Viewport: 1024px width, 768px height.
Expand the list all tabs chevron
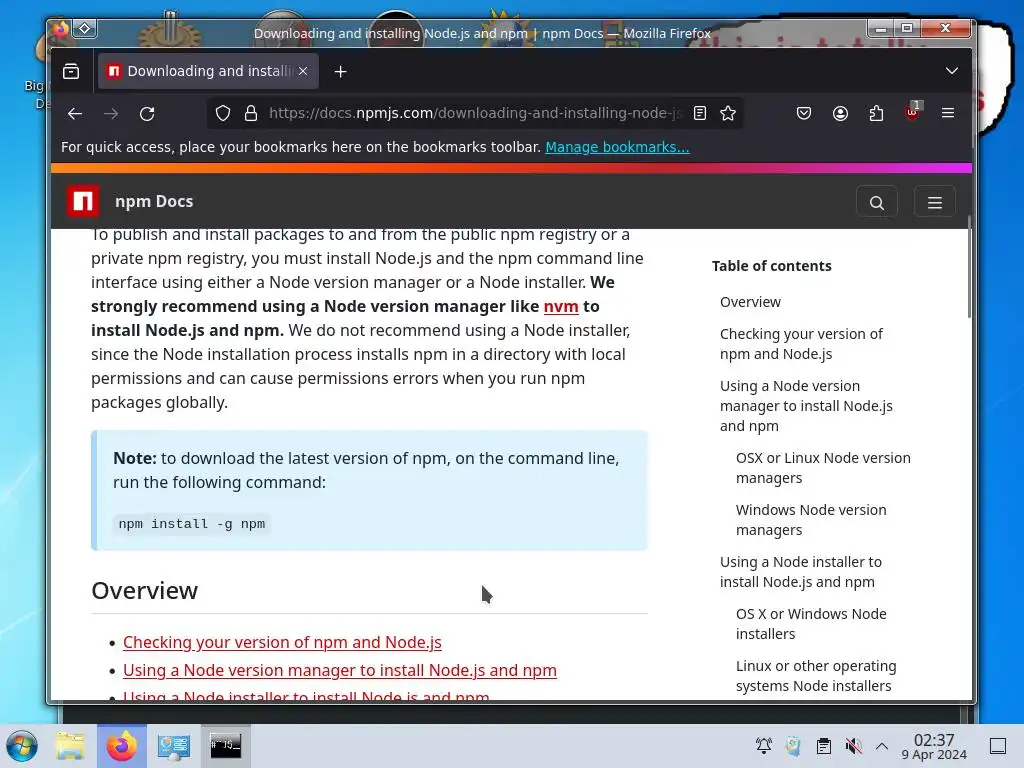tap(952, 71)
